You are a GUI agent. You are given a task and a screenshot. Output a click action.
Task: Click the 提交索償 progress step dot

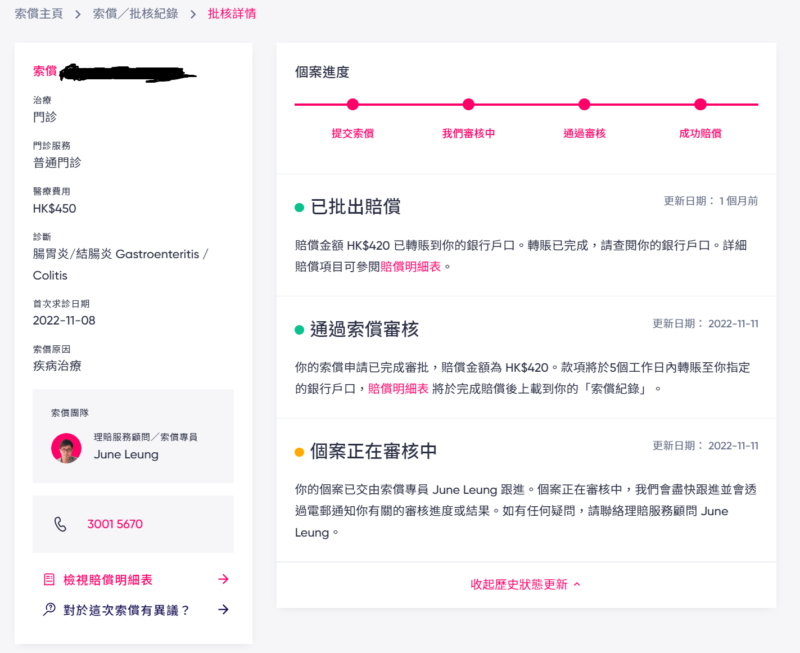coord(352,104)
